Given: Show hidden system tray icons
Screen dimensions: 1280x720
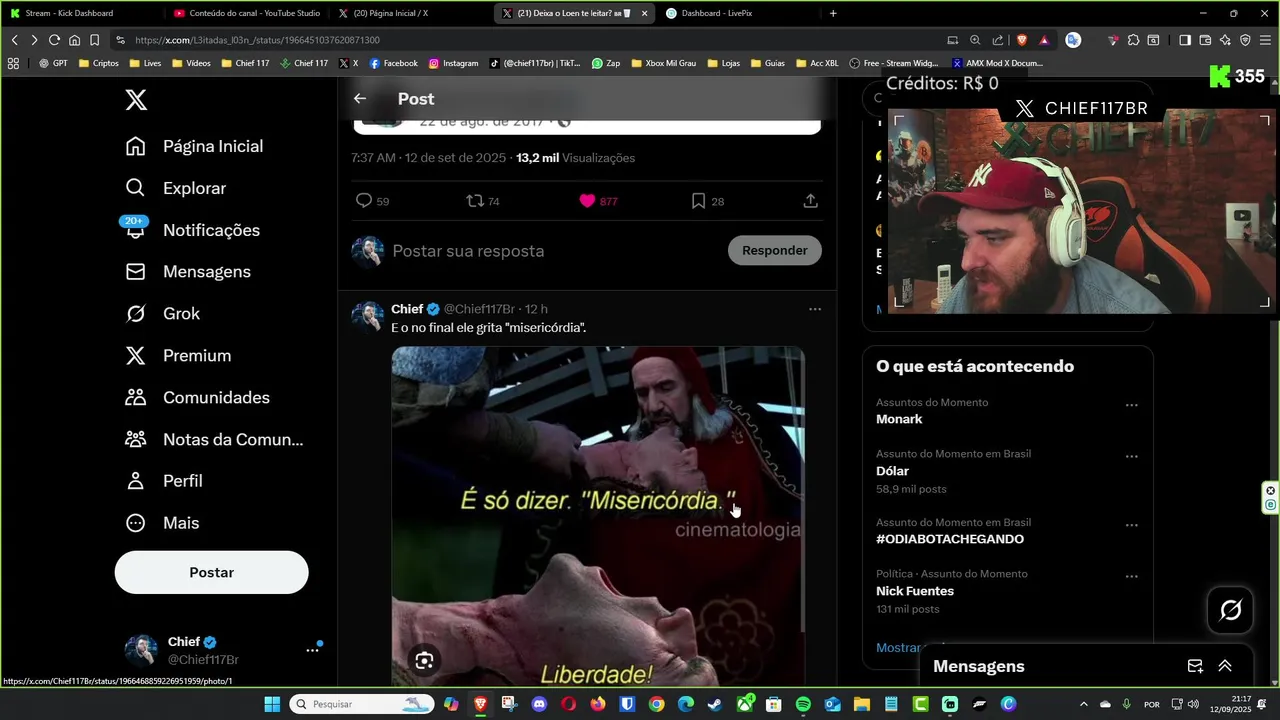Looking at the screenshot, I should (1083, 704).
